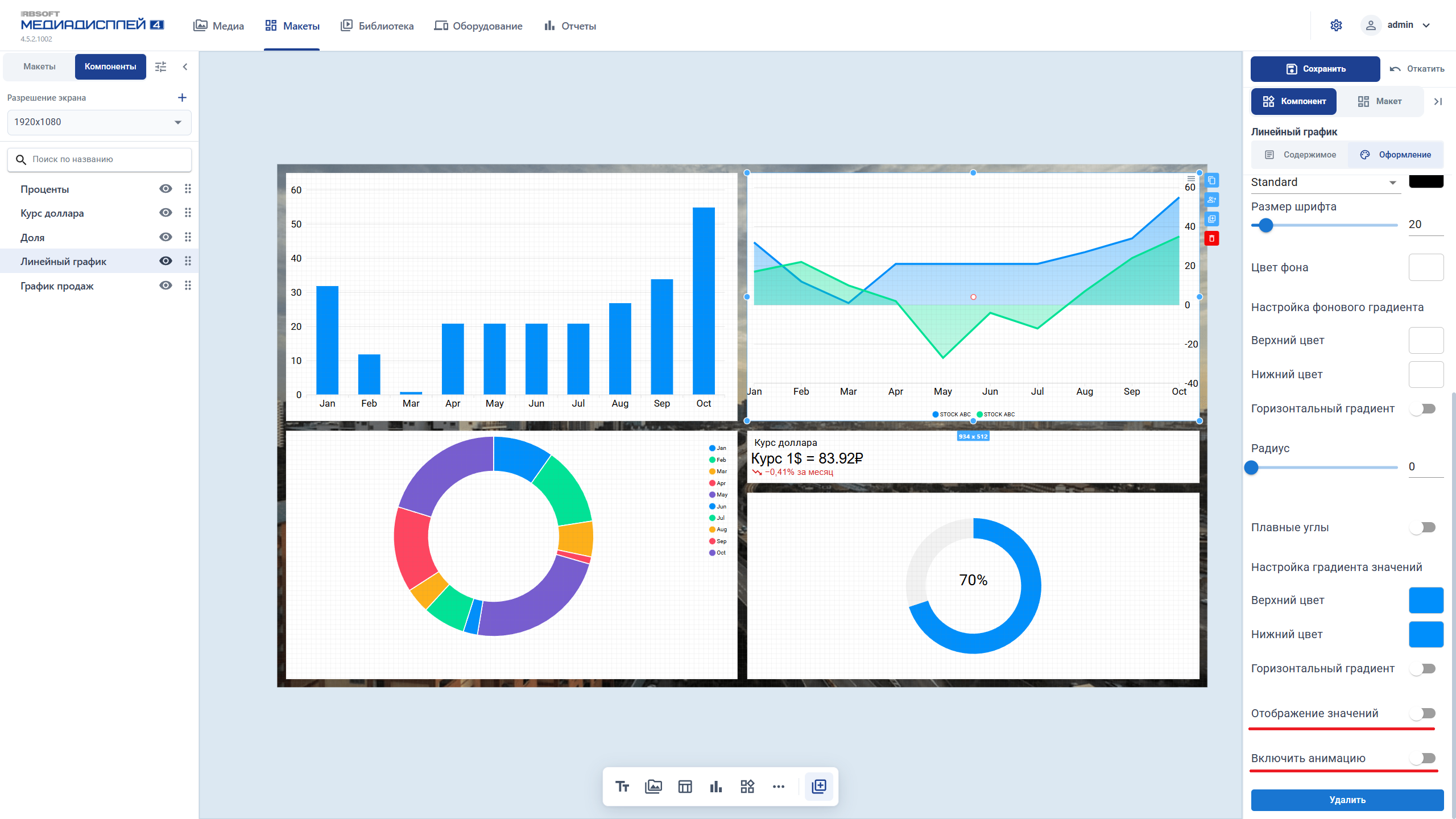Image resolution: width=1456 pixels, height=819 pixels.
Task: Select the widgets tool in bottom toolbar
Action: click(747, 787)
